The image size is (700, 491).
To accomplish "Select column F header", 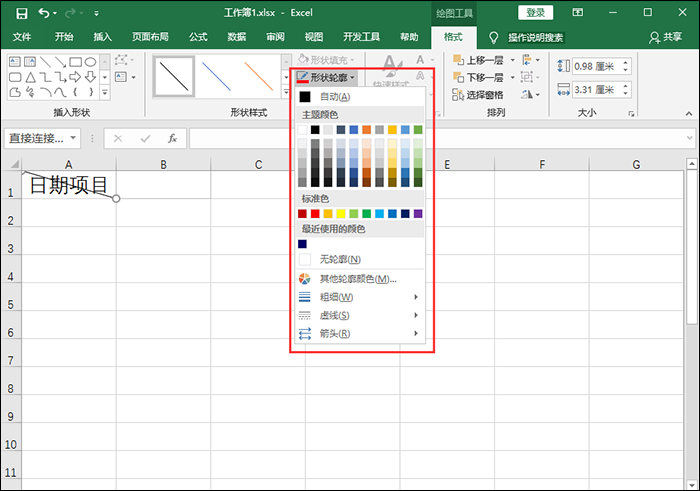I will pos(542,164).
